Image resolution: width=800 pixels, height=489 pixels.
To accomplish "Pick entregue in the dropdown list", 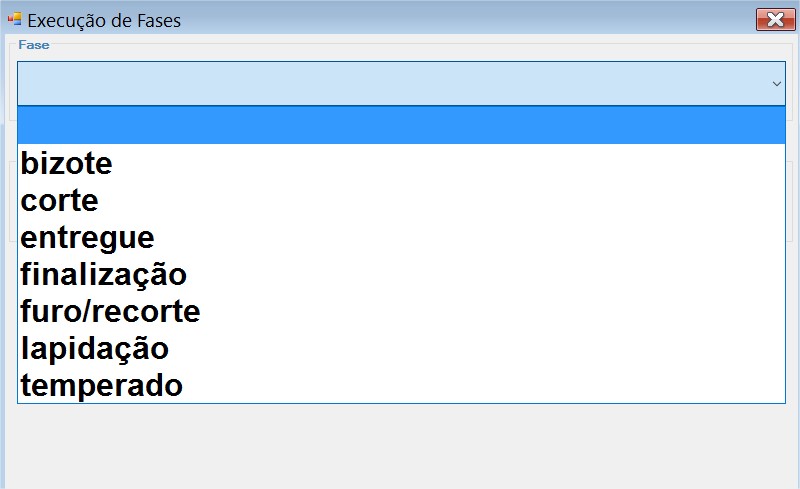I will pyautogui.click(x=402, y=237).
